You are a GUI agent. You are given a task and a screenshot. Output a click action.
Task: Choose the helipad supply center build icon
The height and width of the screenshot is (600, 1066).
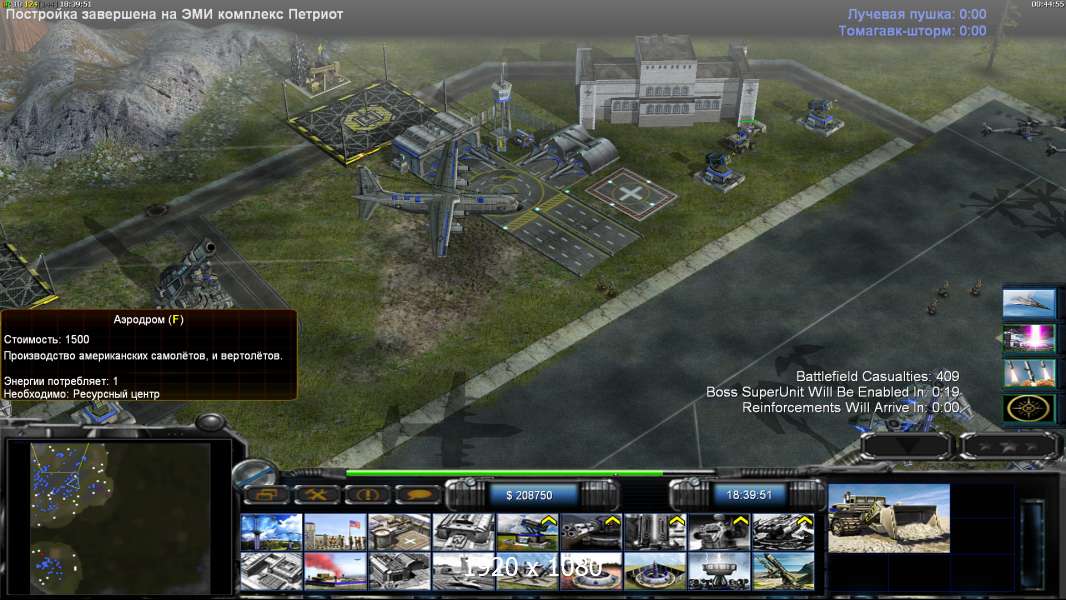tap(399, 531)
